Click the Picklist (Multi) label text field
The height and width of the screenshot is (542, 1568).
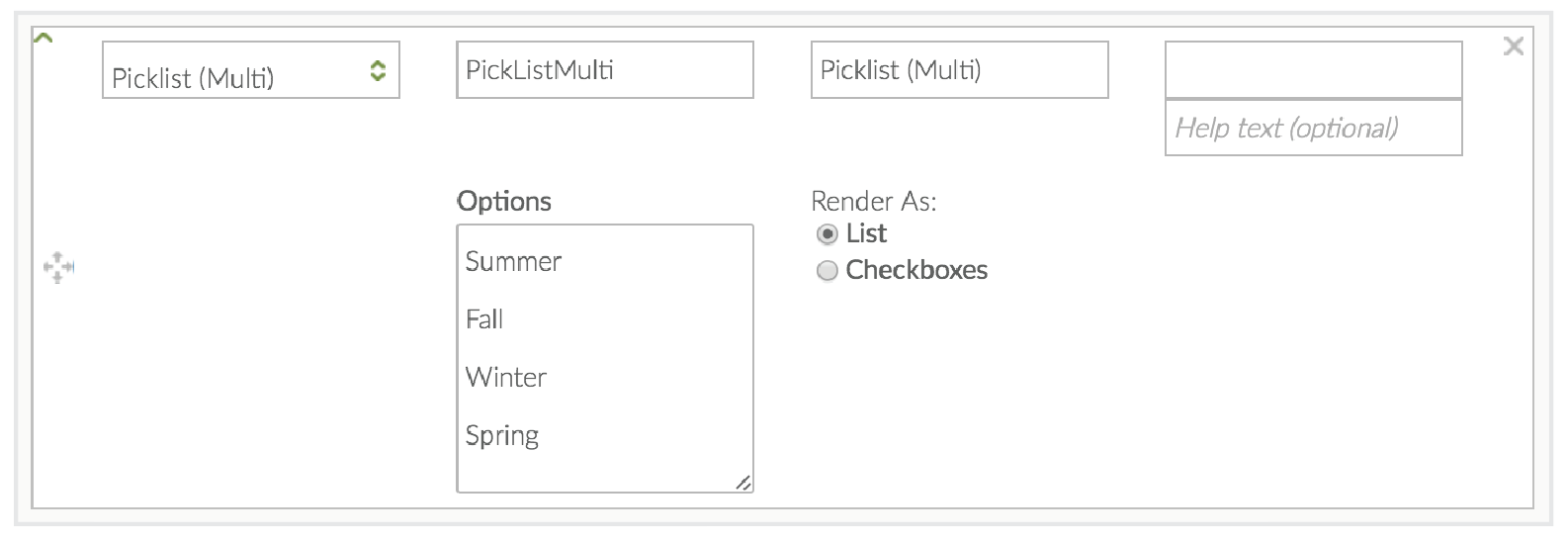click(959, 70)
